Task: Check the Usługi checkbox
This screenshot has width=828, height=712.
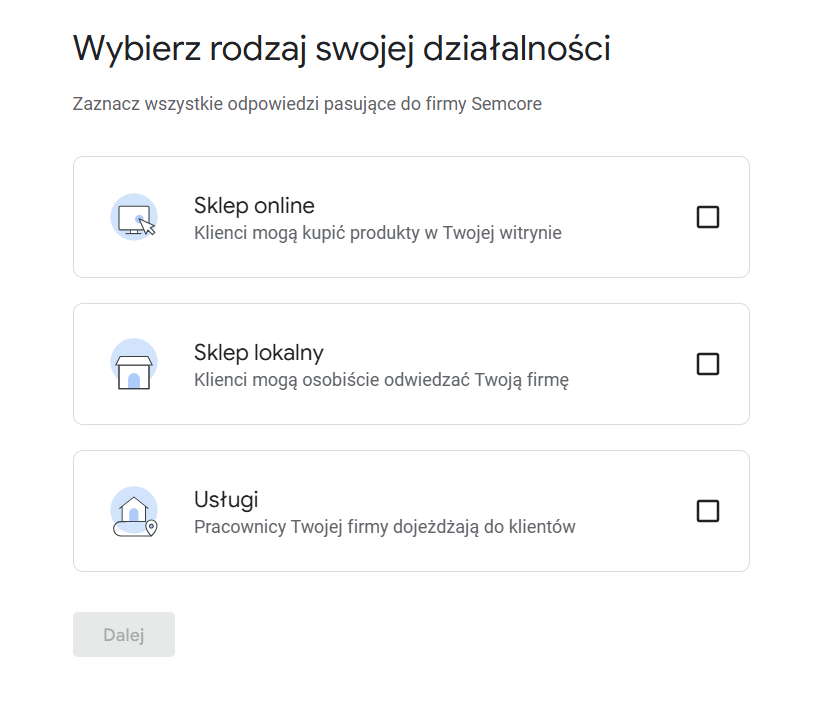Action: coord(707,511)
